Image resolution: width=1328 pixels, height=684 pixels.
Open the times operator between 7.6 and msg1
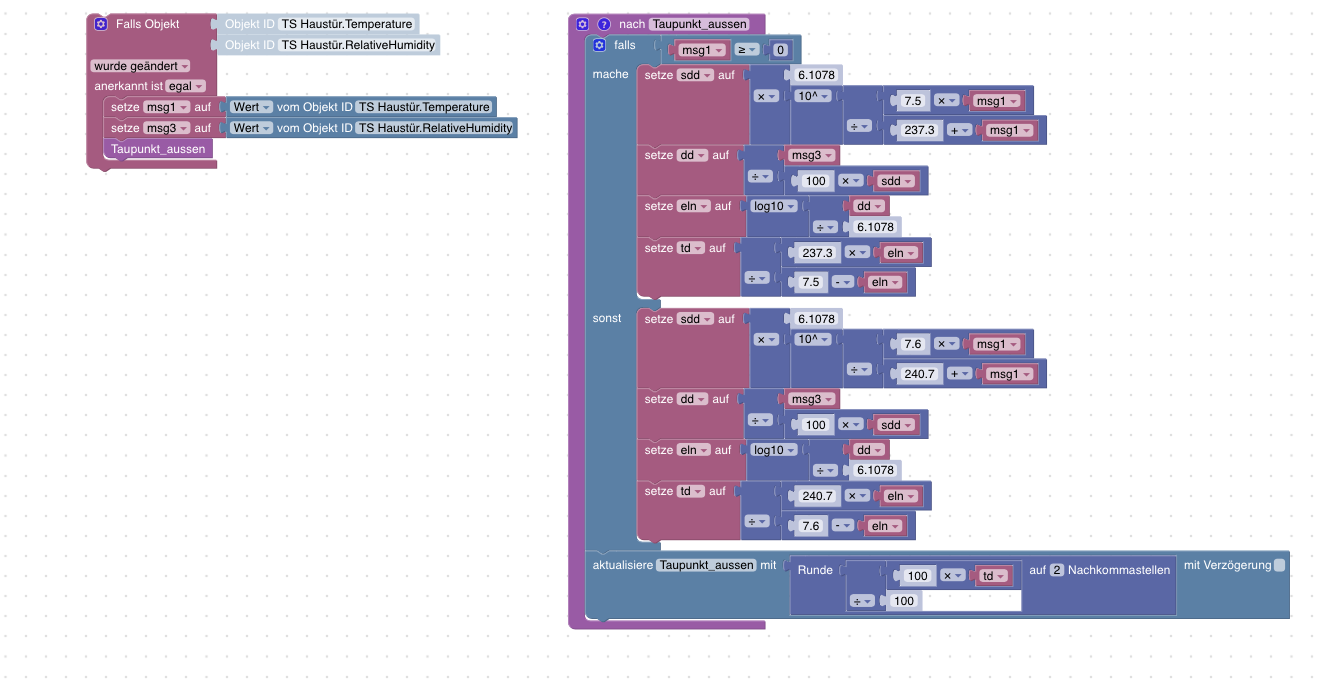[946, 344]
